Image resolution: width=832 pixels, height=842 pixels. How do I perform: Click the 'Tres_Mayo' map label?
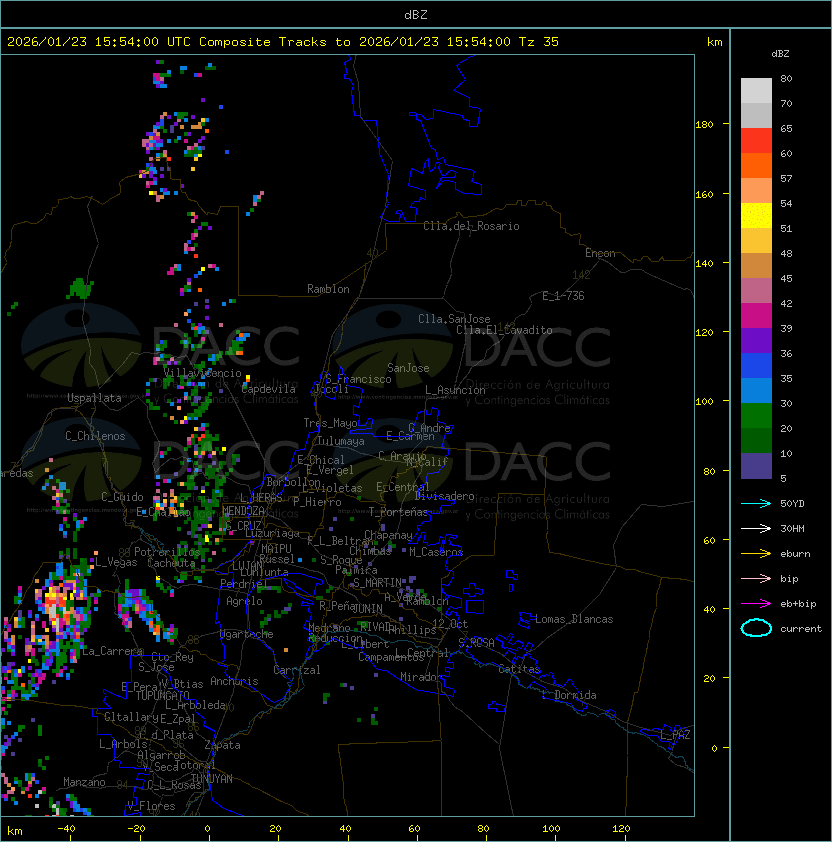click(x=330, y=423)
